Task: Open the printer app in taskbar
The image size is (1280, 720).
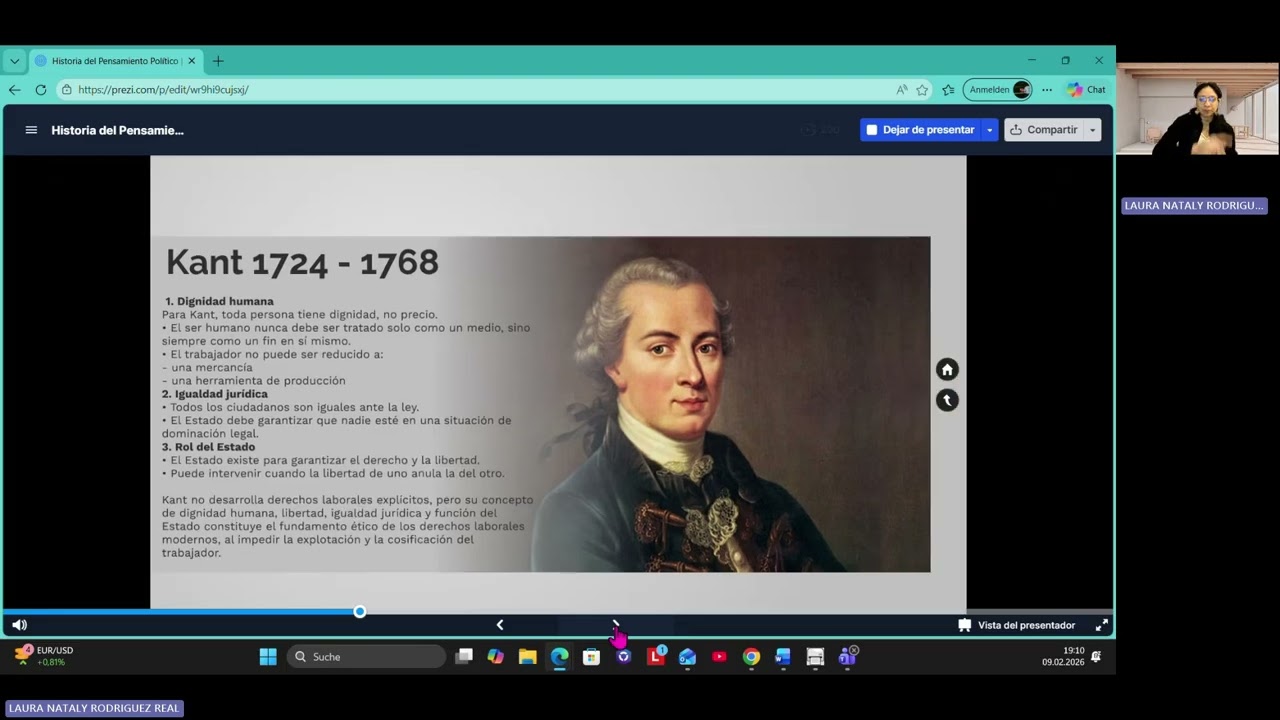Action: 815,656
